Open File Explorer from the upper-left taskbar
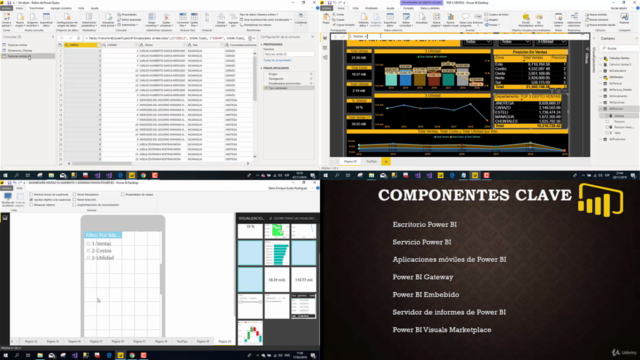 (51, 176)
